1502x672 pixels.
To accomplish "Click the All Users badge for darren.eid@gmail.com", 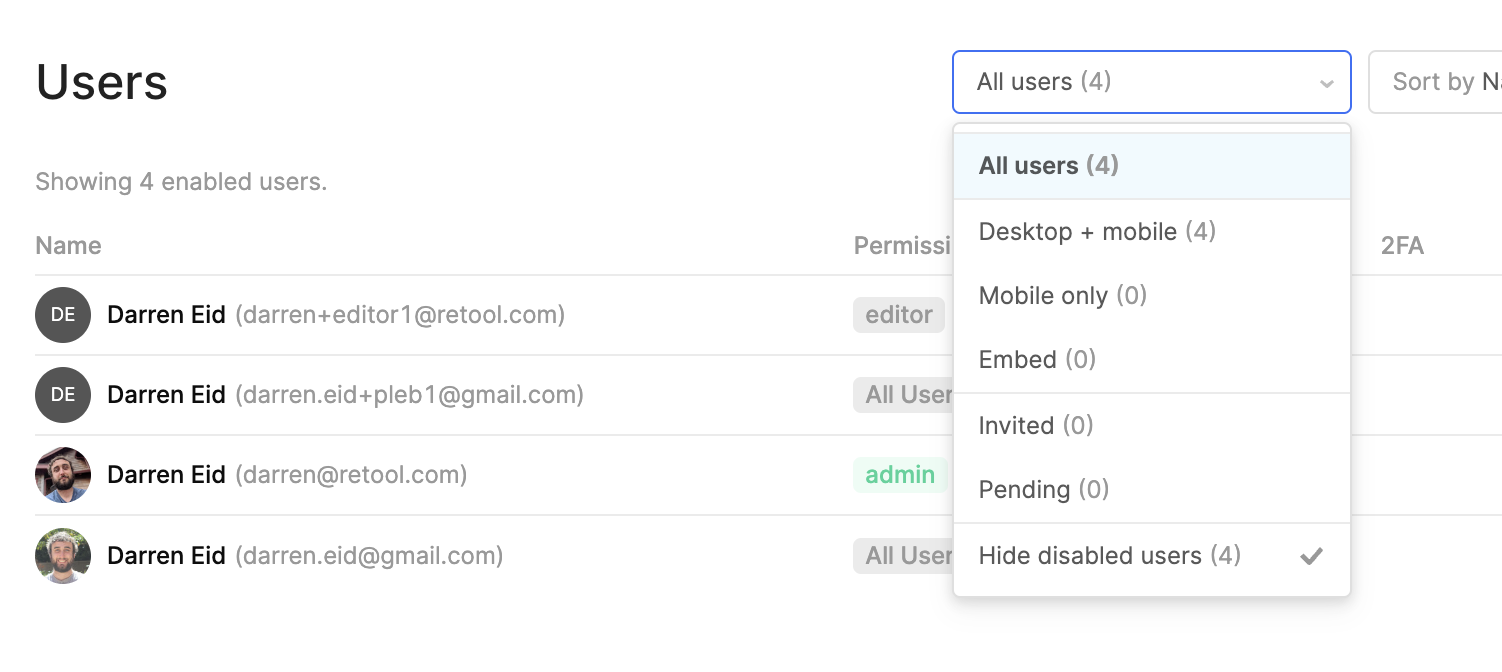I will coord(903,555).
